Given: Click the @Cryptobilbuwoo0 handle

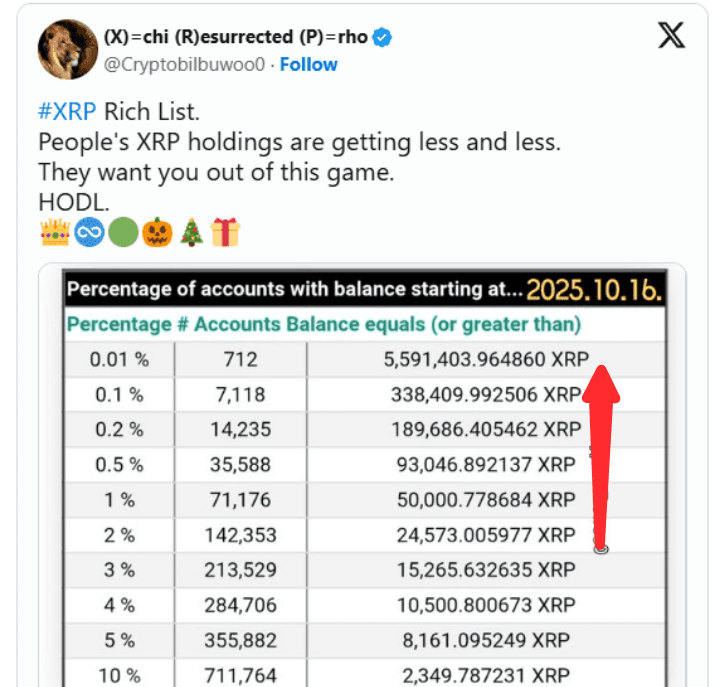Looking at the screenshot, I should [187, 64].
